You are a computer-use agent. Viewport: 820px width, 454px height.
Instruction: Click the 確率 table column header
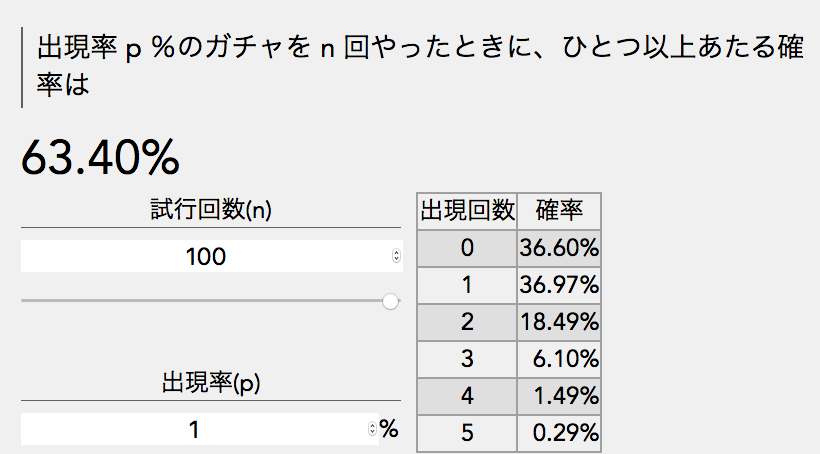click(559, 211)
